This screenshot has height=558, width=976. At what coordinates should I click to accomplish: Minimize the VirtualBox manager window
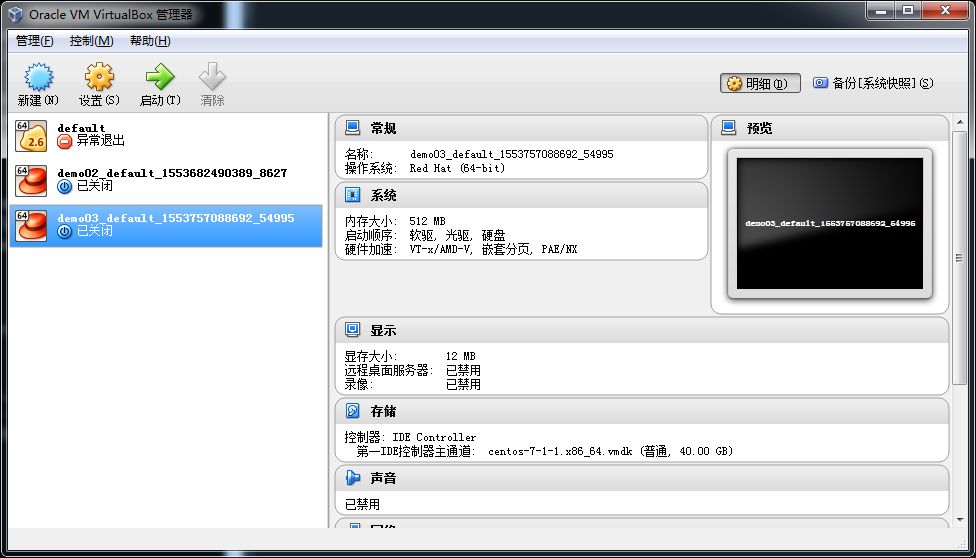pos(880,9)
